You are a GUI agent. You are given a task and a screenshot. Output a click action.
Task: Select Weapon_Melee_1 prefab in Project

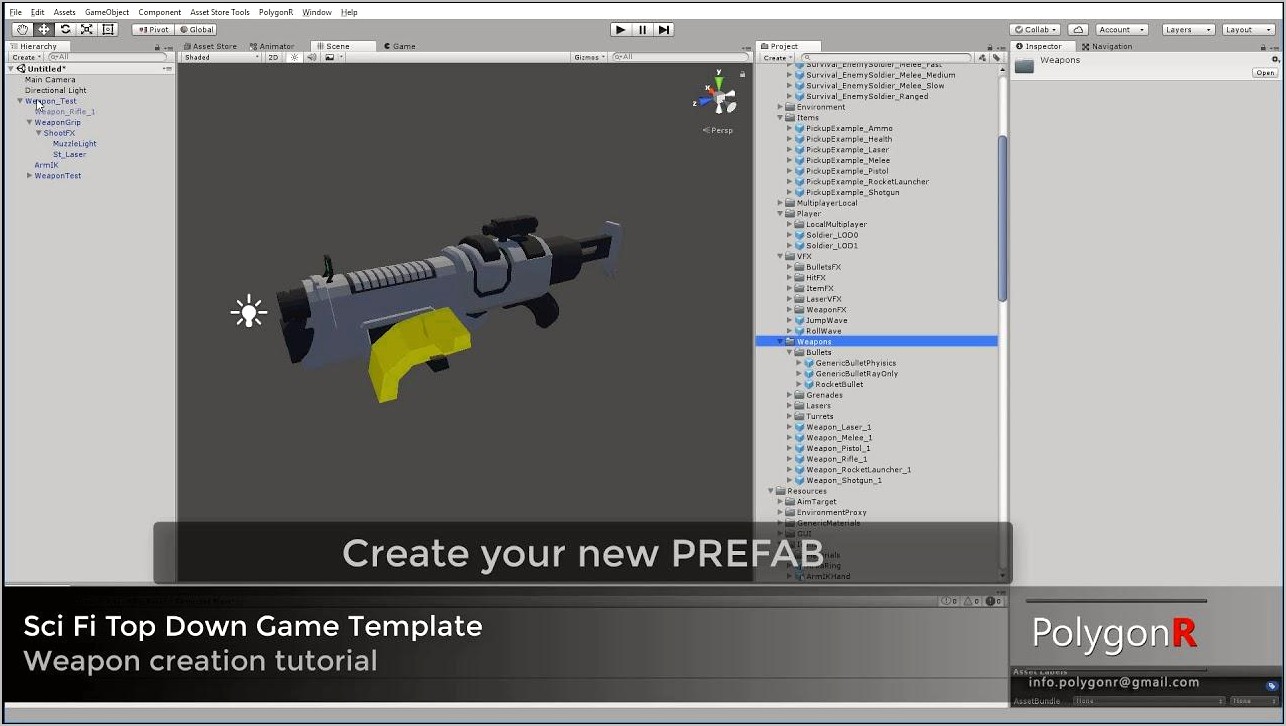[x=838, y=437]
